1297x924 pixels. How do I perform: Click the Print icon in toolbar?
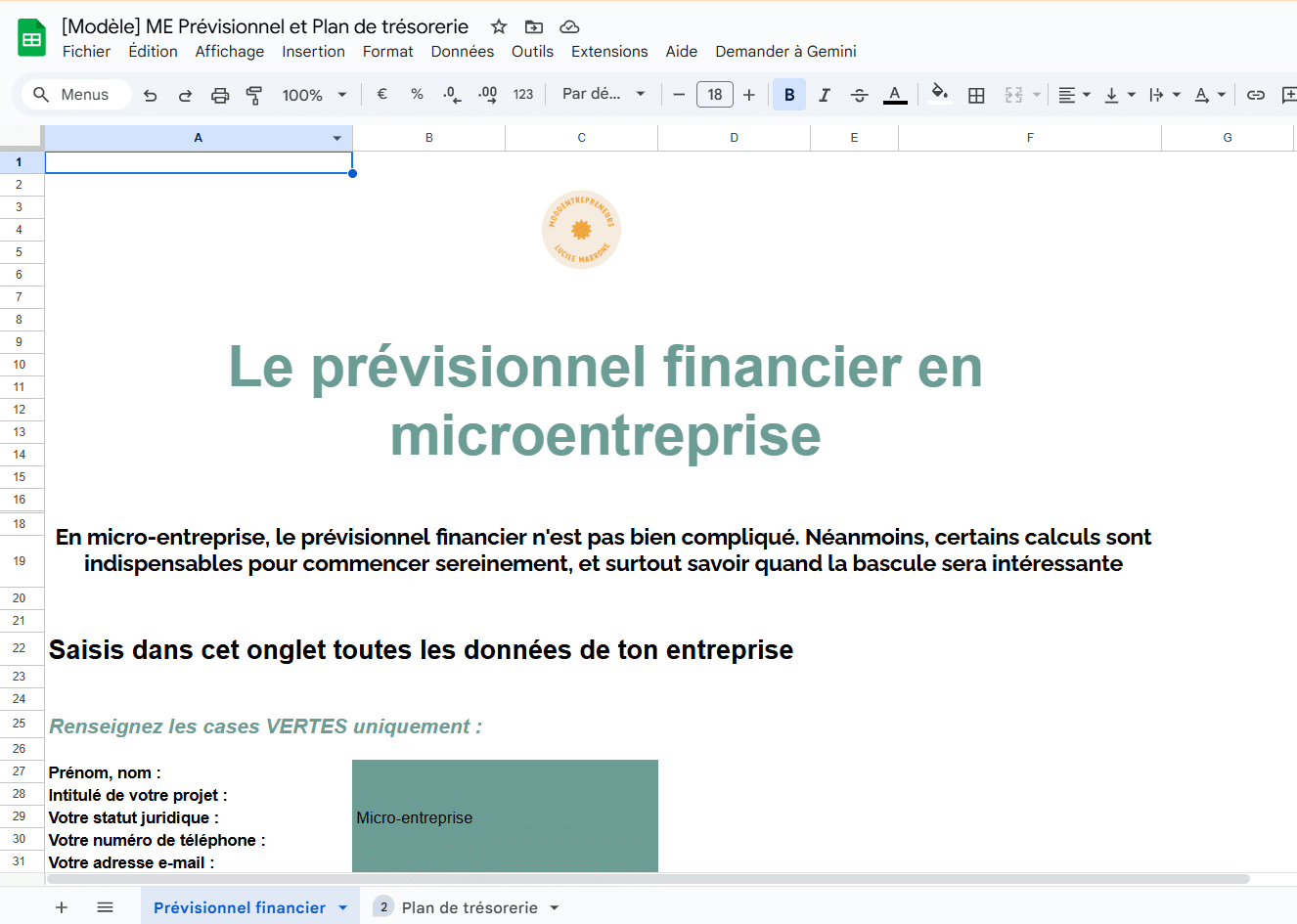click(x=220, y=95)
